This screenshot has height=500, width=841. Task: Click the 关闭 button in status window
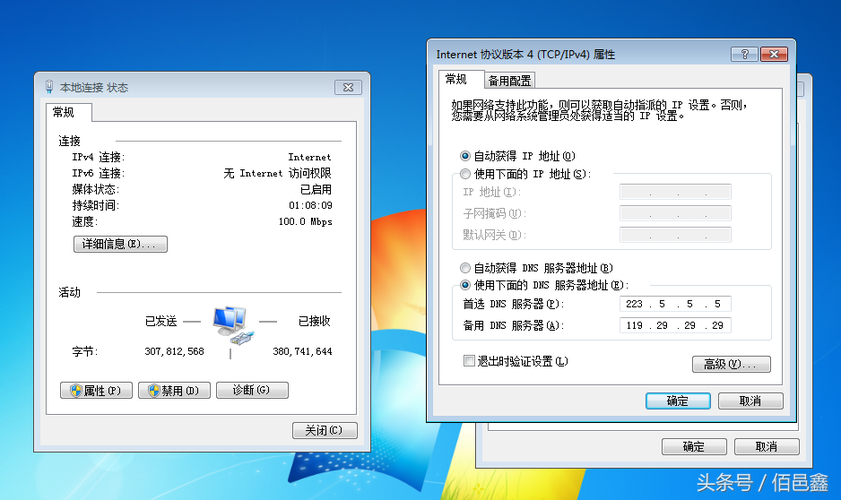click(x=324, y=430)
